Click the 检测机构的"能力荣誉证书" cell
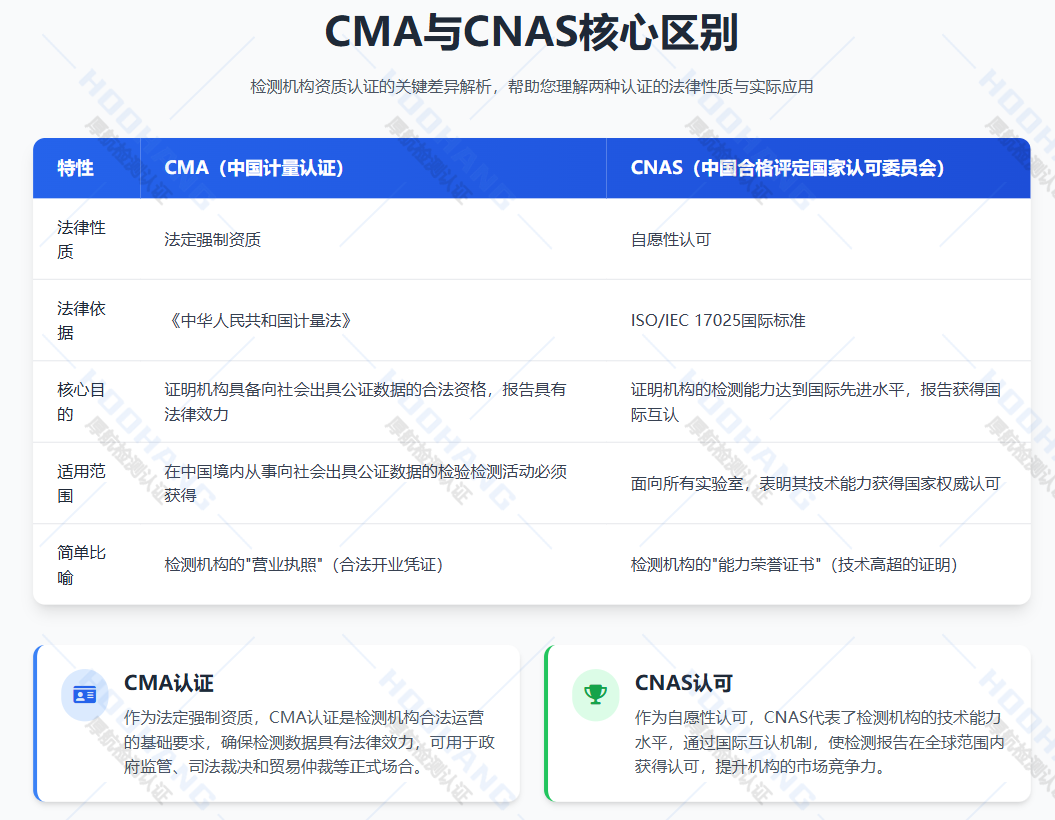The height and width of the screenshot is (820, 1055). [795, 565]
